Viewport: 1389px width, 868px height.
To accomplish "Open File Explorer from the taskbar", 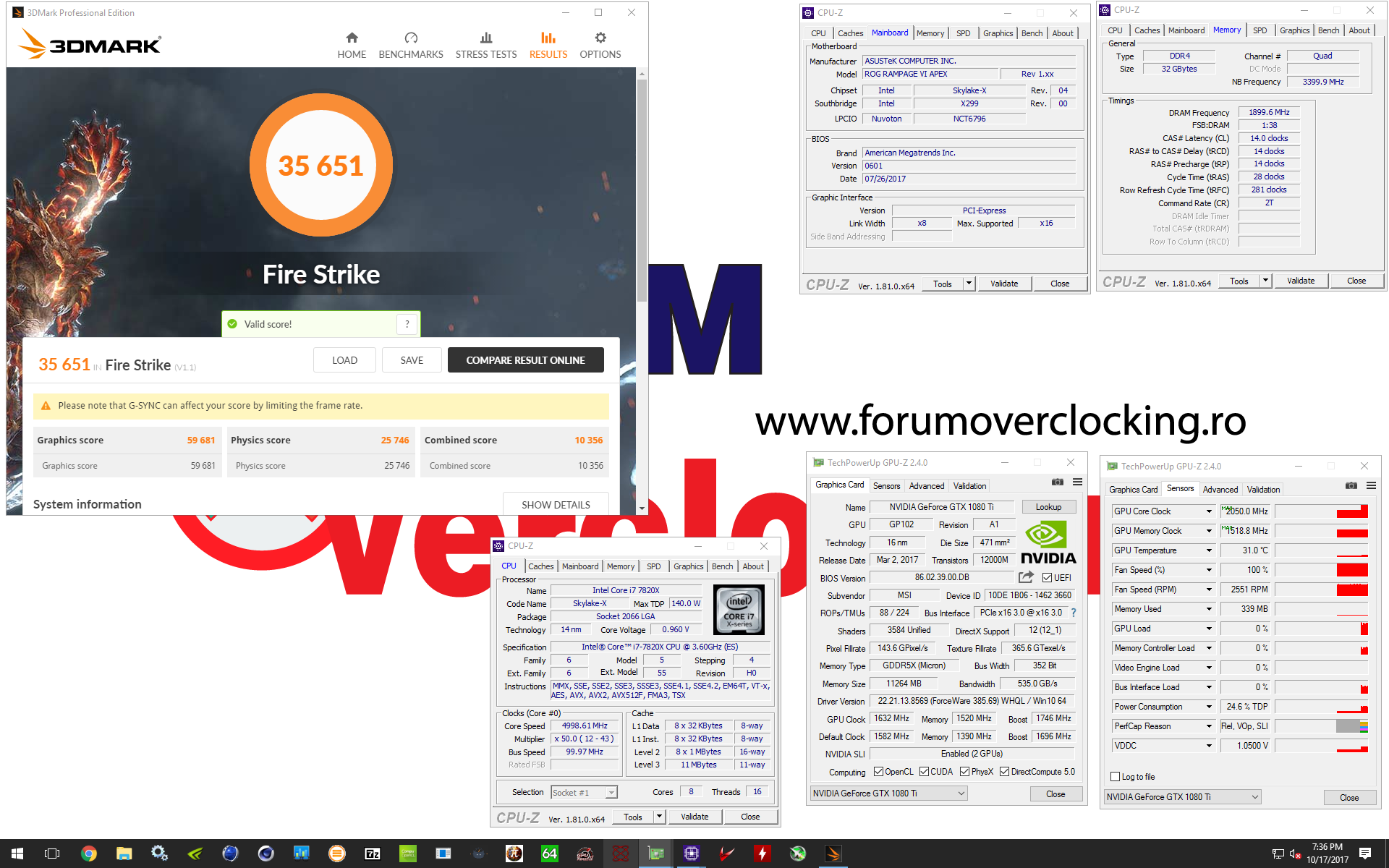I will coord(124,854).
